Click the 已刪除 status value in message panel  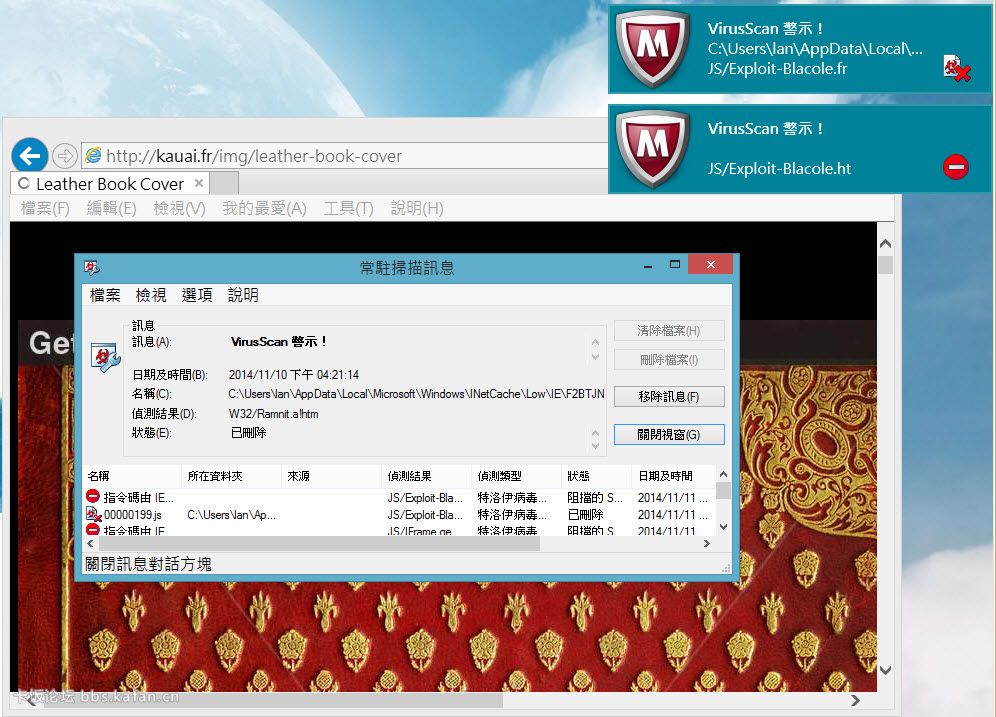tap(248, 433)
